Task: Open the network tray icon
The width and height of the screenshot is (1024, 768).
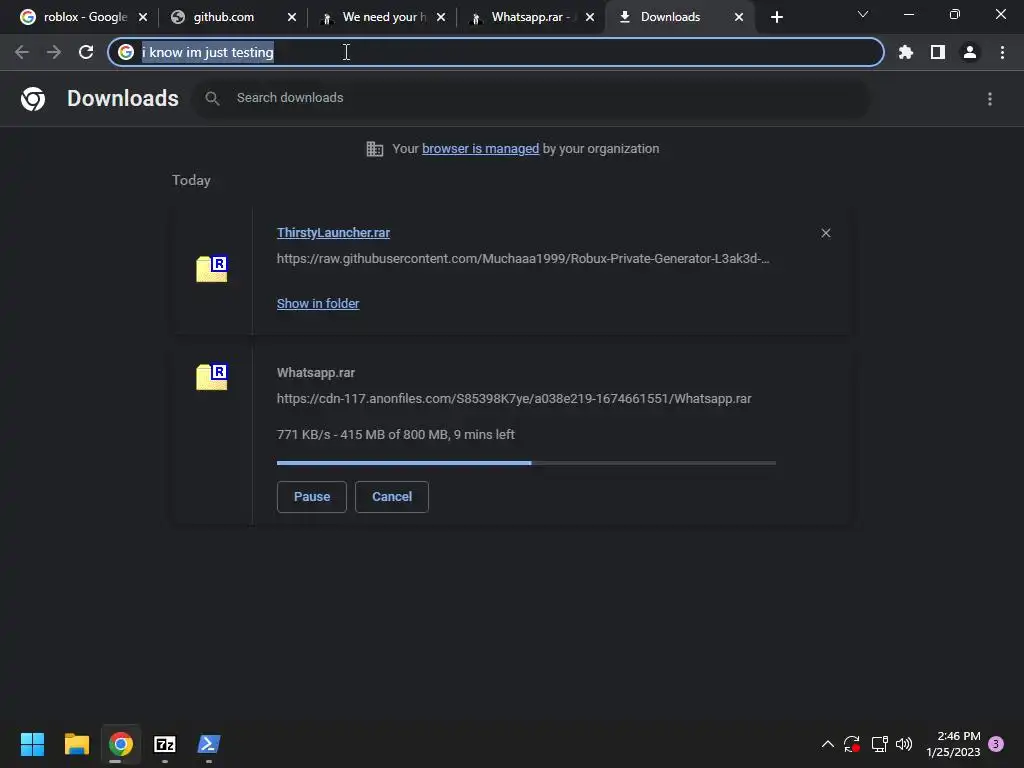Action: coord(879,744)
